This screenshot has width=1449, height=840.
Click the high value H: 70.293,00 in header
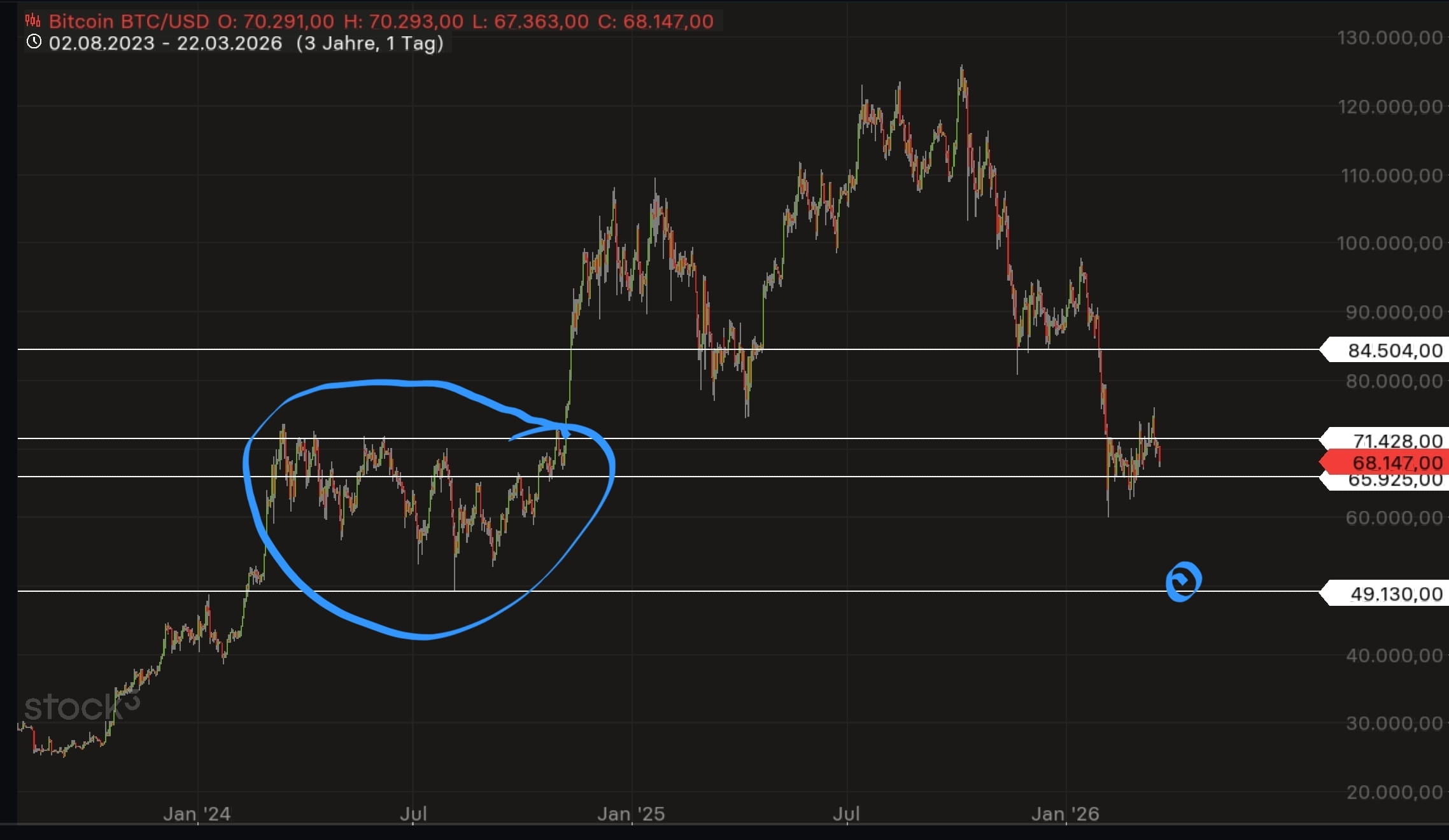point(404,21)
